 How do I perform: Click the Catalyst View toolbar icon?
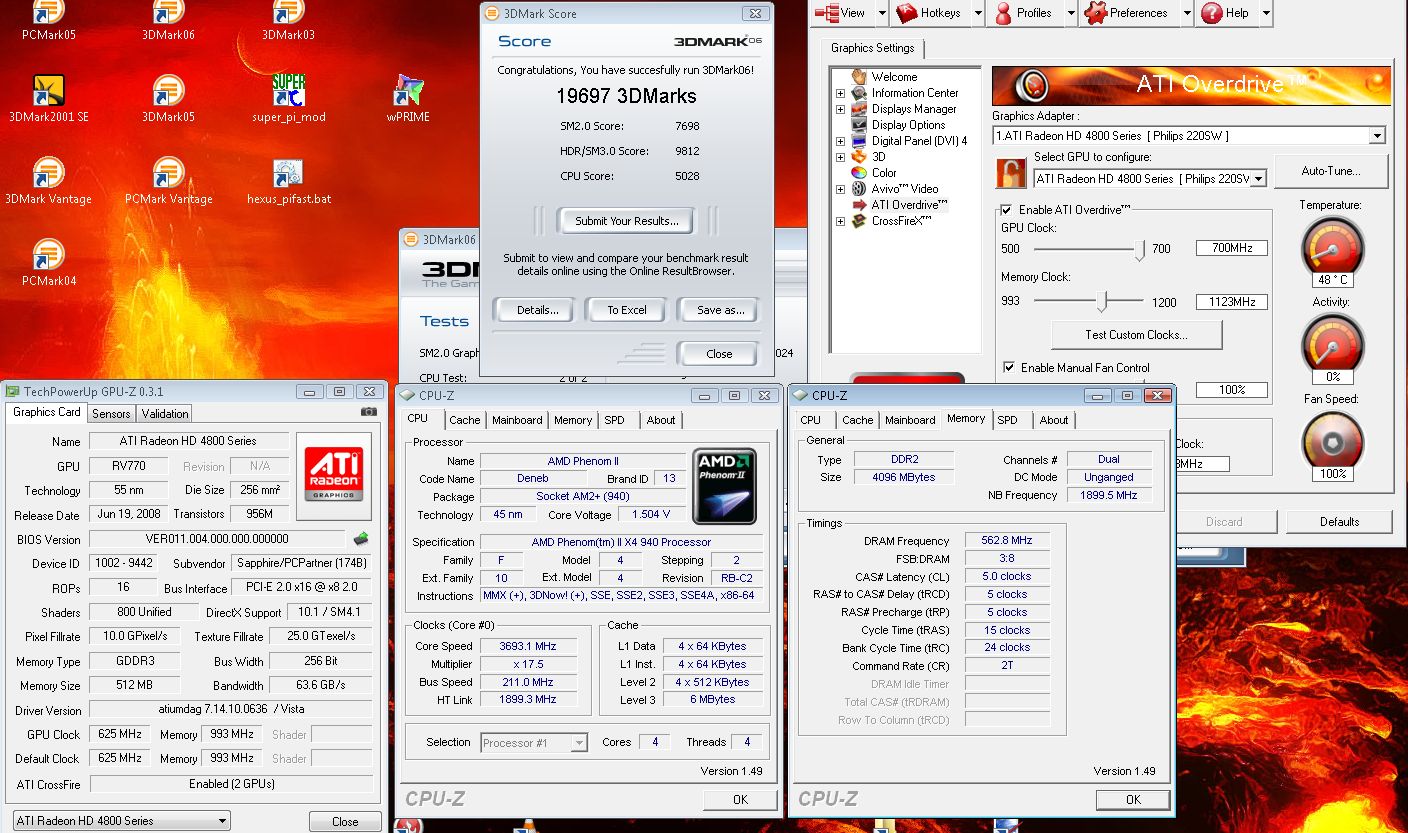coord(841,13)
